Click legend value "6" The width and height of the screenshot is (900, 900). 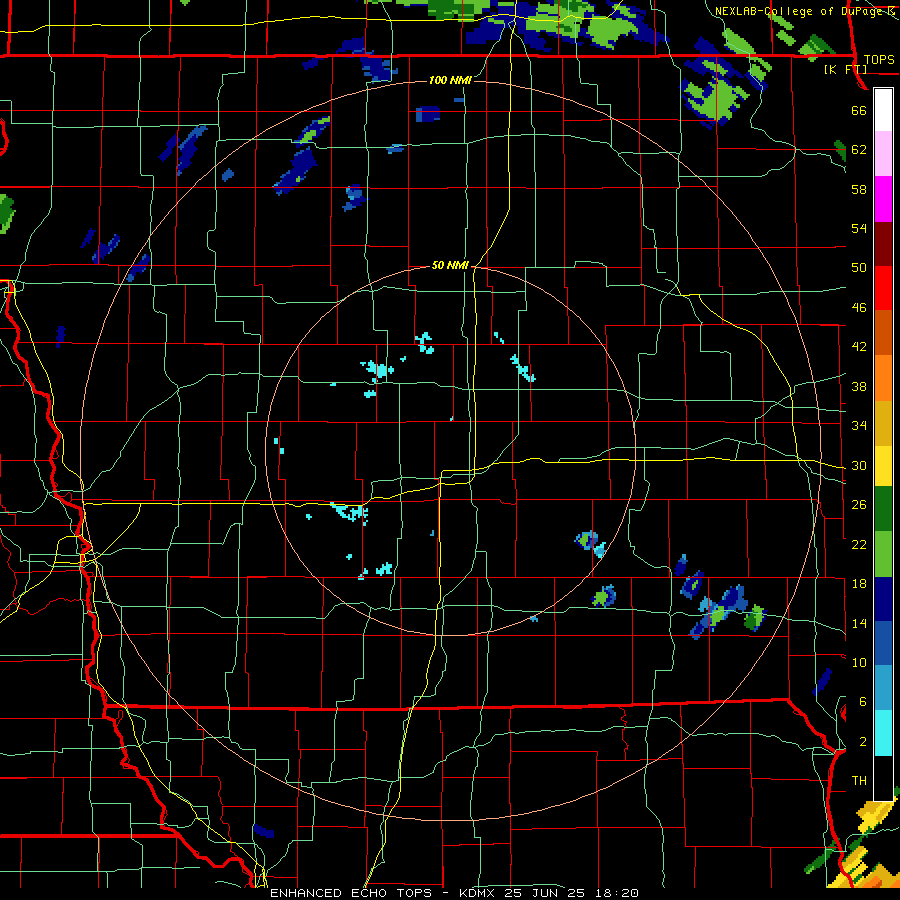pyautogui.click(x=863, y=702)
